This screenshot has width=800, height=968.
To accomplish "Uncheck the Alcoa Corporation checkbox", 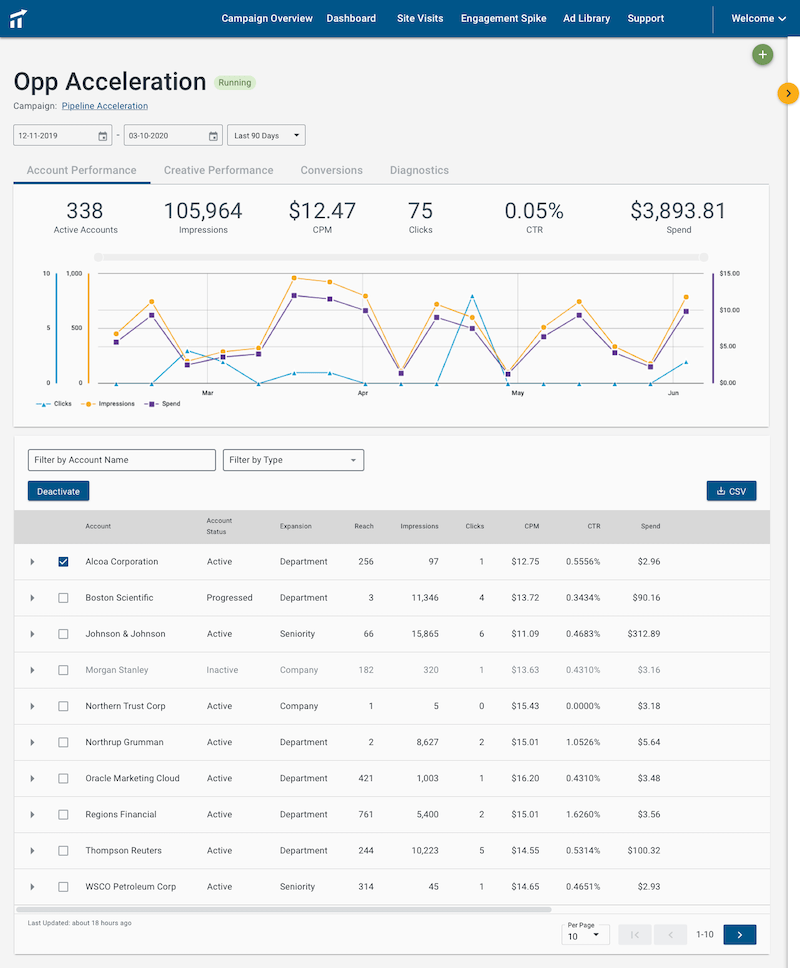I will pos(63,562).
